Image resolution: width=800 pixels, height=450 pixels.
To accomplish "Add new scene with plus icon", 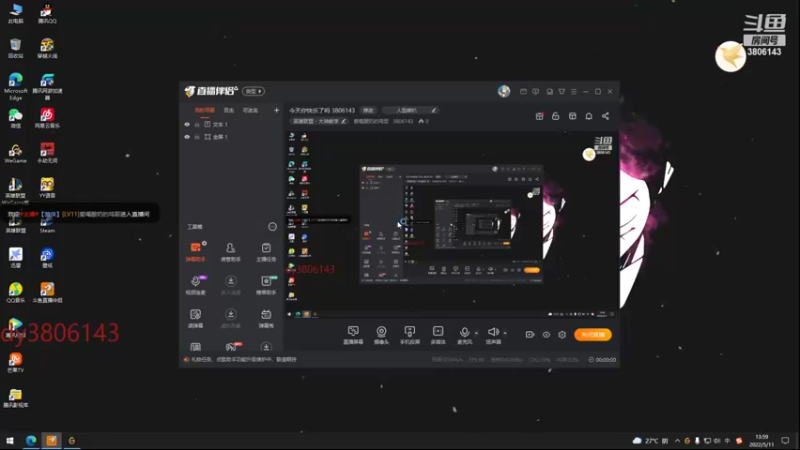I will 277,110.
